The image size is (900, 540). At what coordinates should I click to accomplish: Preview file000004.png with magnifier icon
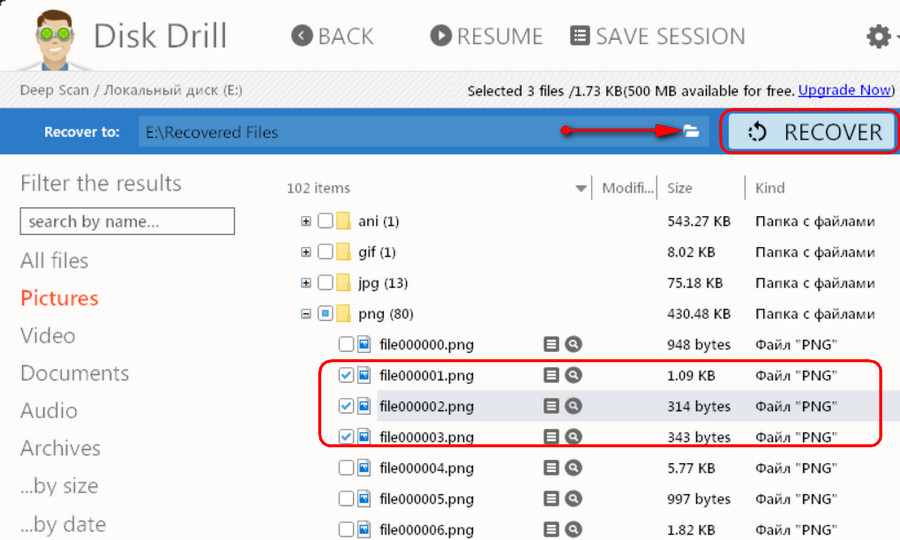[573, 468]
